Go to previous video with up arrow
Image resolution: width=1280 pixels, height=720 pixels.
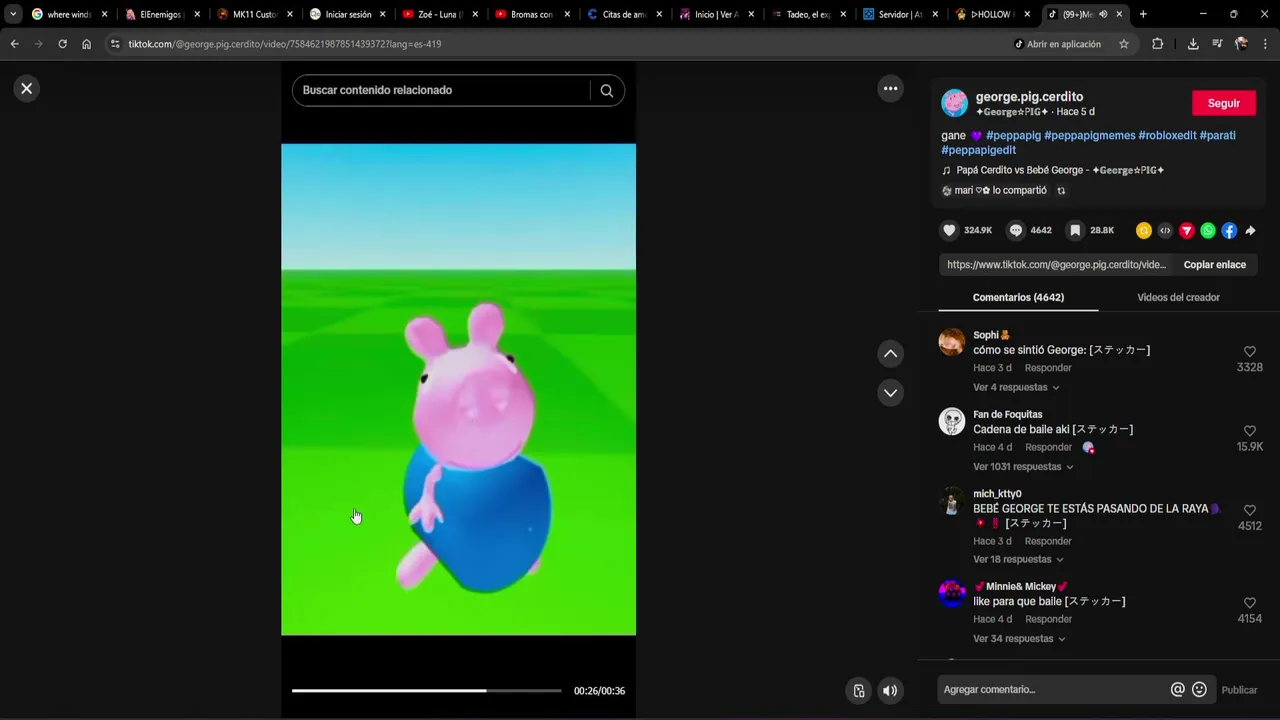click(890, 353)
